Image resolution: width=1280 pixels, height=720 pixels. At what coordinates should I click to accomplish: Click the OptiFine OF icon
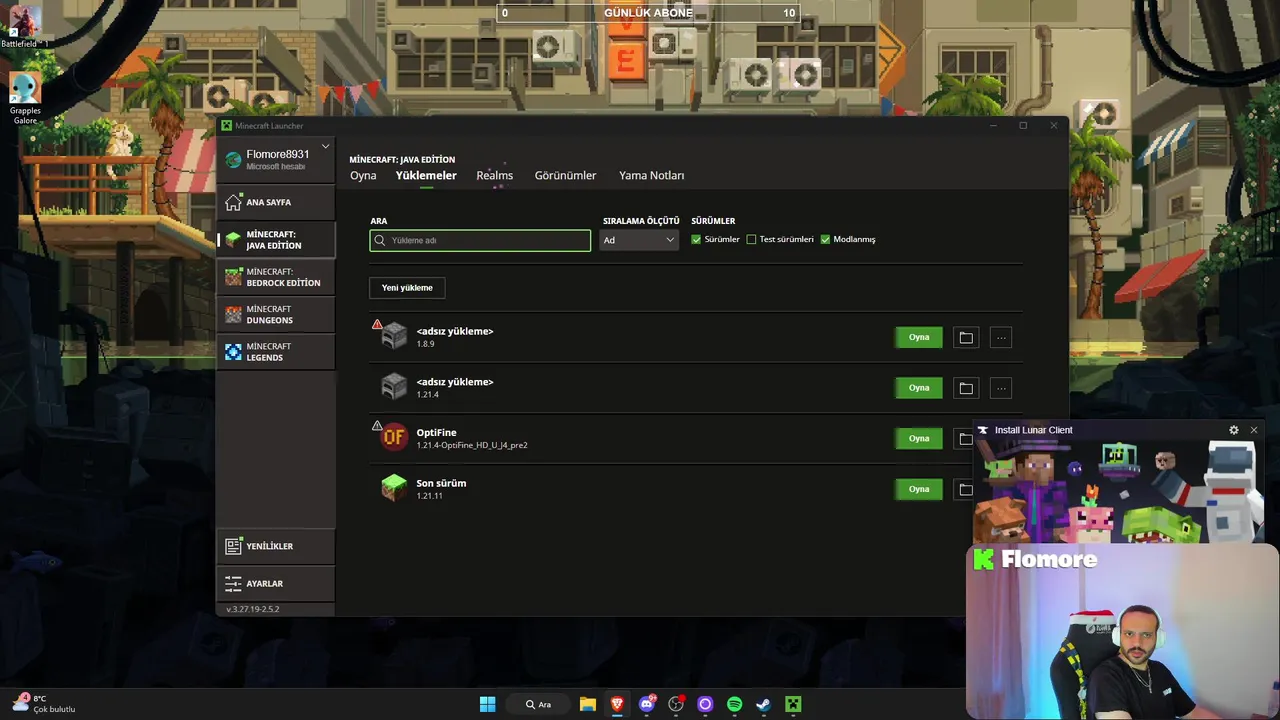[394, 437]
